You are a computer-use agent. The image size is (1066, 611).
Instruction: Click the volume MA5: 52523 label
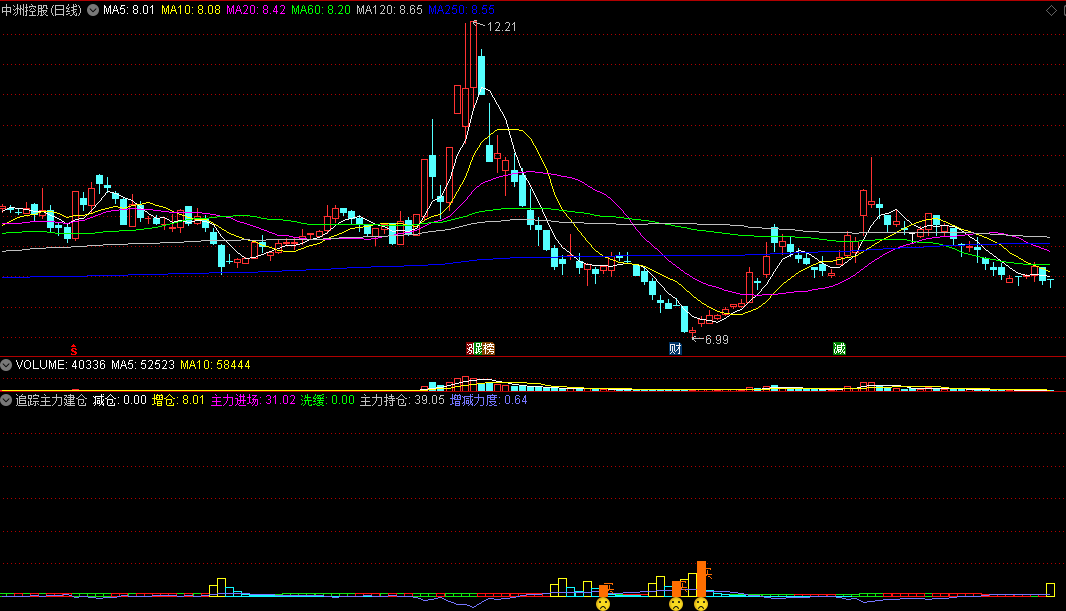143,365
